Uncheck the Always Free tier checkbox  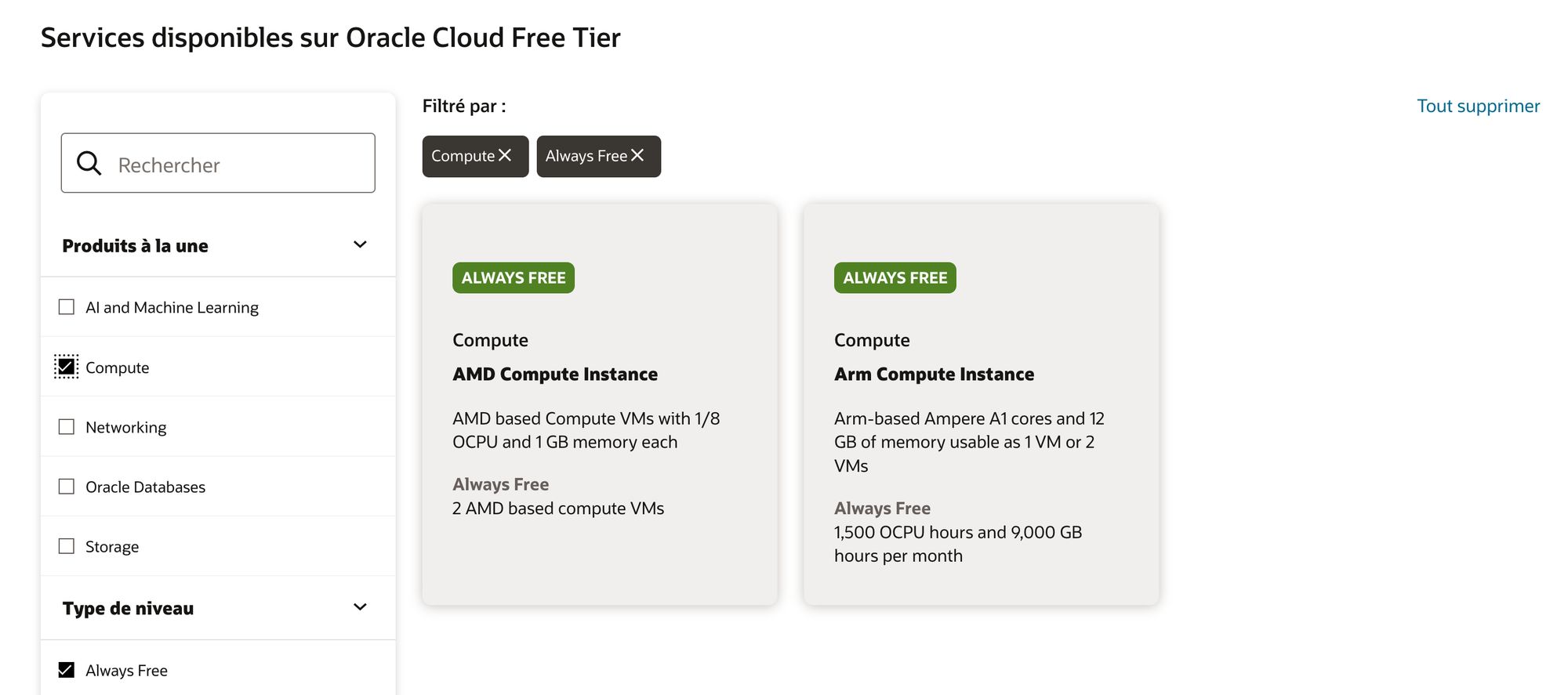(67, 670)
